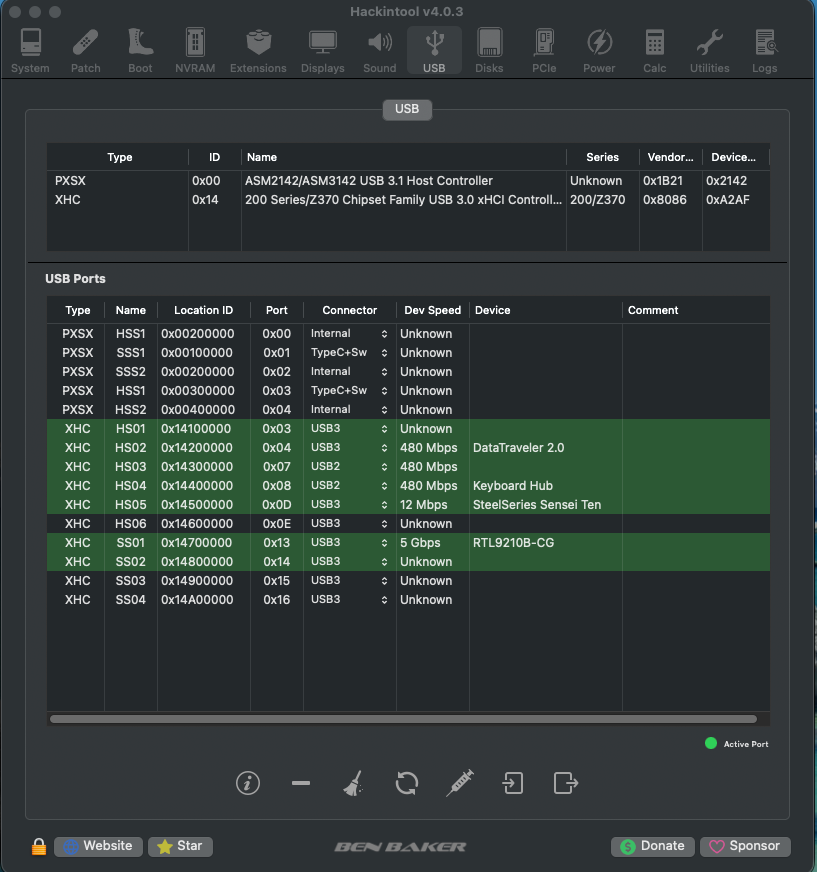
Task: Click the Donate button
Action: [652, 846]
